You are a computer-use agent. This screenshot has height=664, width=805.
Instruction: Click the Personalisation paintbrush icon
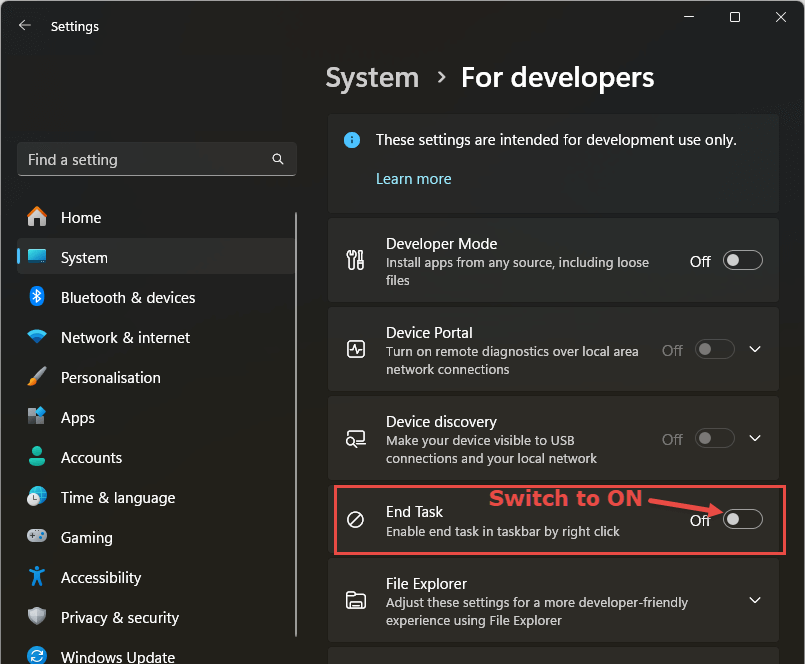(37, 377)
